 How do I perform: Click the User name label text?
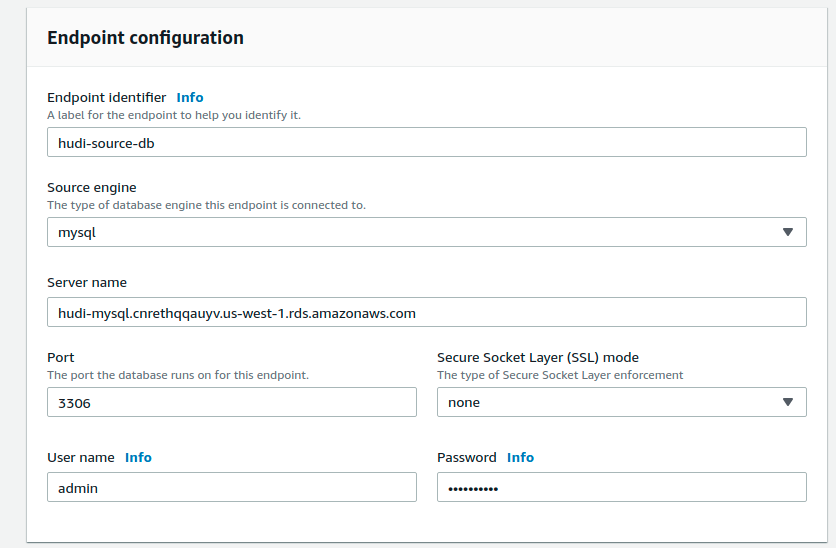[80, 457]
